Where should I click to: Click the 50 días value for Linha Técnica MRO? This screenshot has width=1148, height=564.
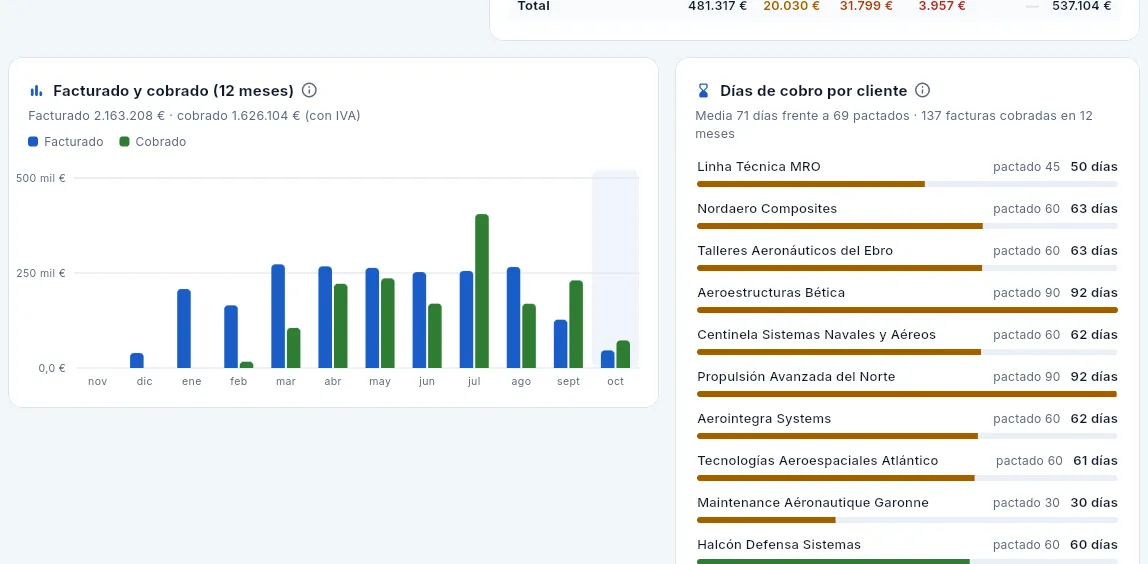(x=1094, y=167)
